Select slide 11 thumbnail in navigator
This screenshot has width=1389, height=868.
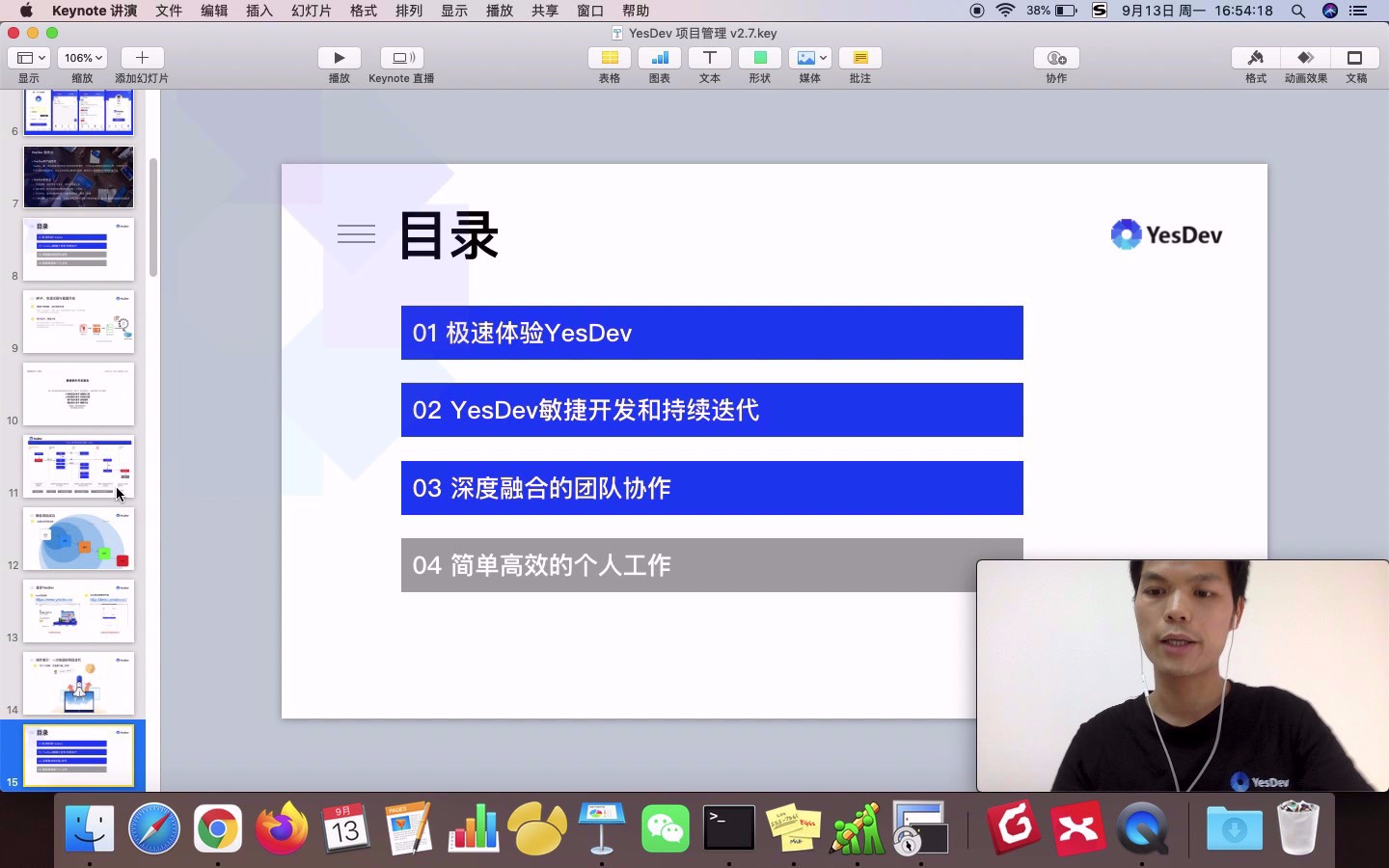point(79,466)
